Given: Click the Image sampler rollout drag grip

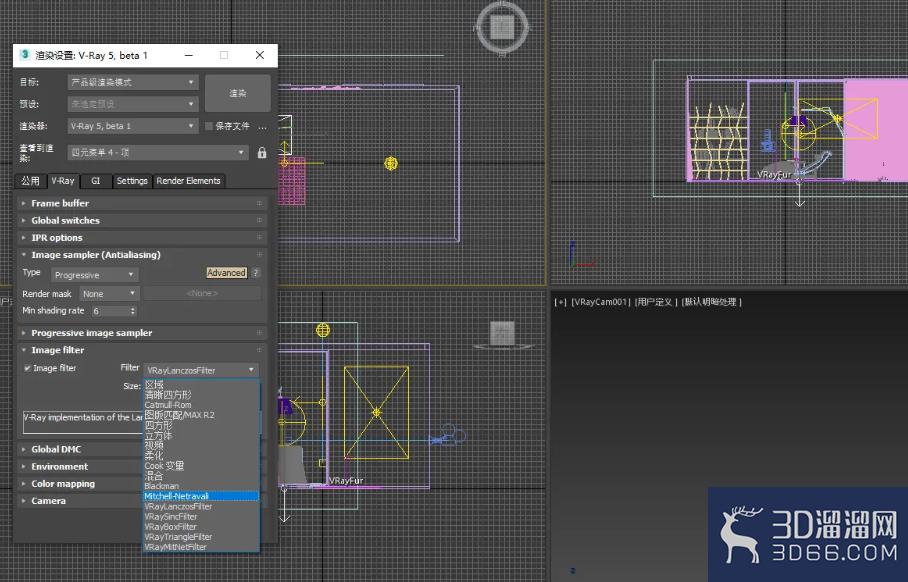Looking at the screenshot, I should [259, 255].
